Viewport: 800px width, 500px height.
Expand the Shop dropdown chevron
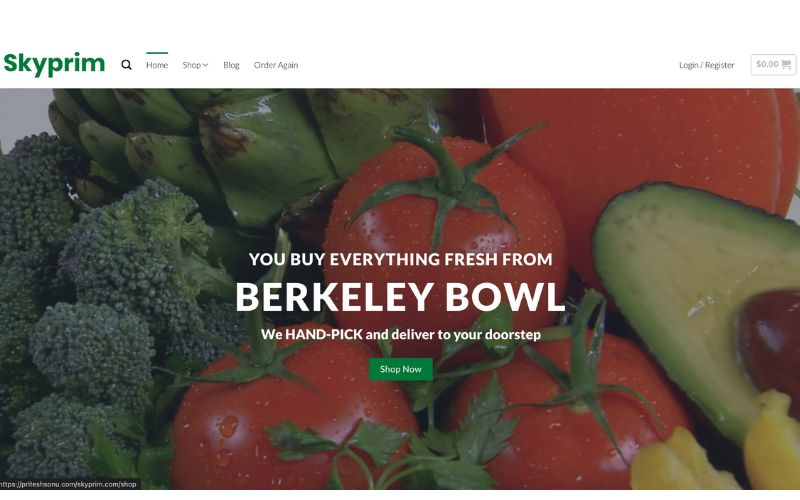click(x=206, y=65)
